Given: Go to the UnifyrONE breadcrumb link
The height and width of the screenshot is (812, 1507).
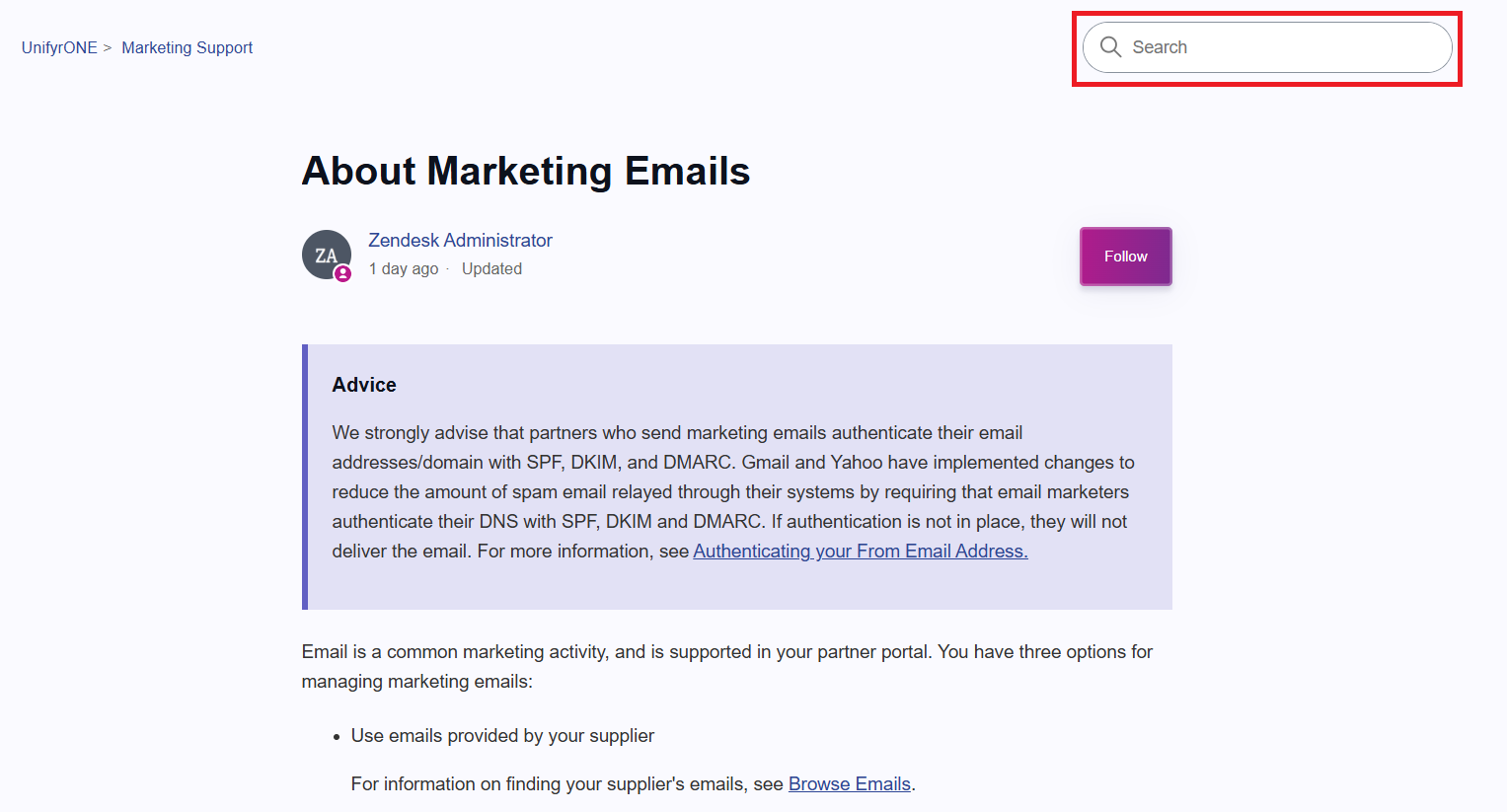Looking at the screenshot, I should point(59,47).
